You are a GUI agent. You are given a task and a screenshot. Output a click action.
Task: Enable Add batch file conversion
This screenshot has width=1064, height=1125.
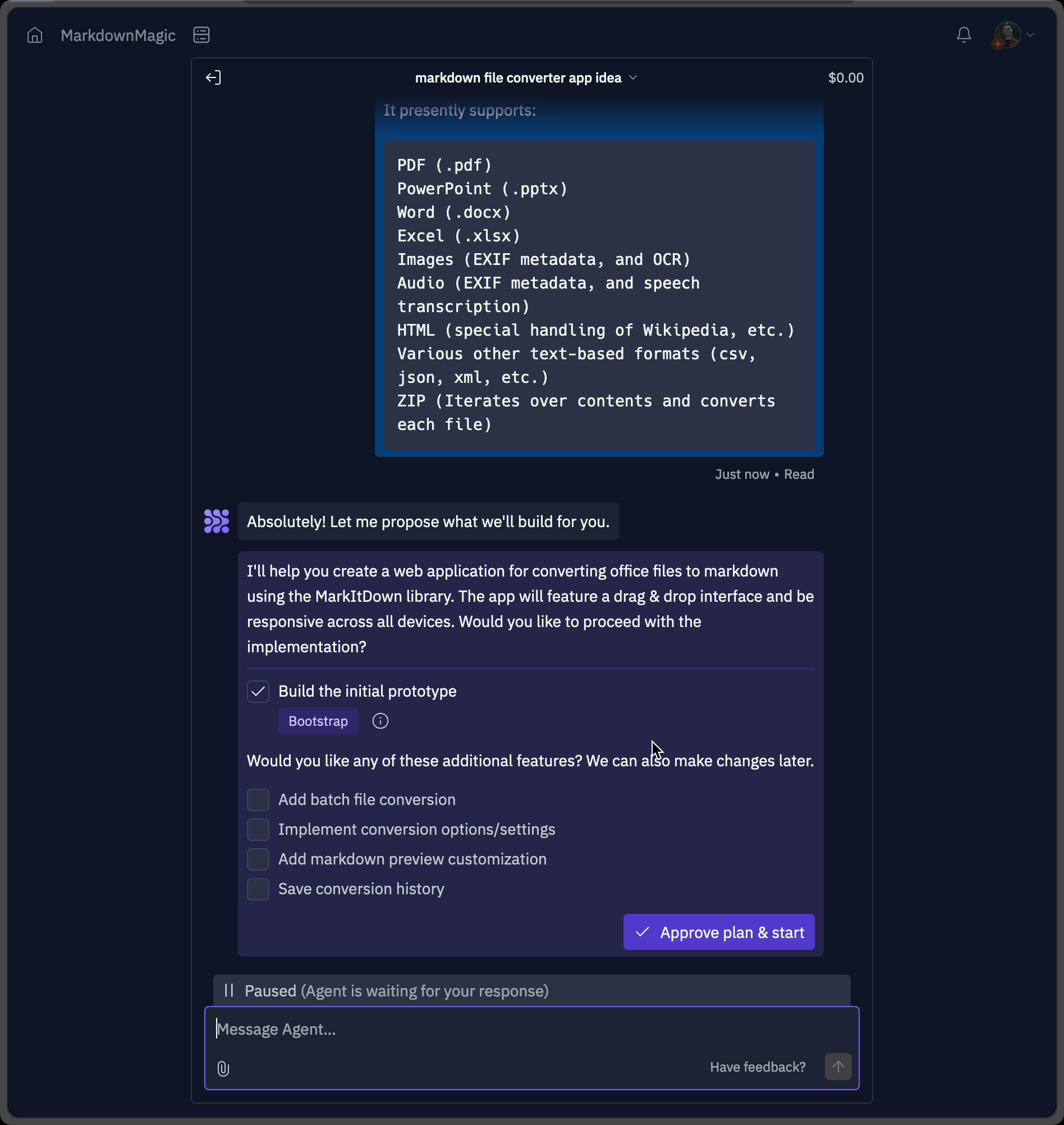pyautogui.click(x=258, y=800)
